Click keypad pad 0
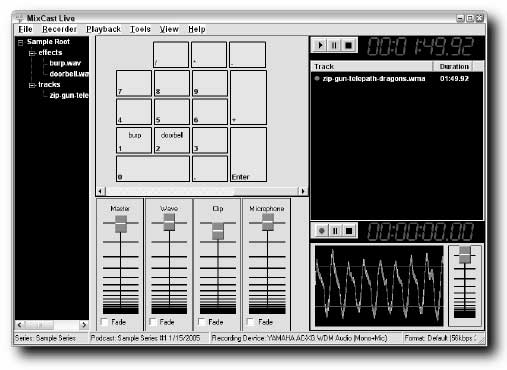507x370 pixels. [x=153, y=169]
